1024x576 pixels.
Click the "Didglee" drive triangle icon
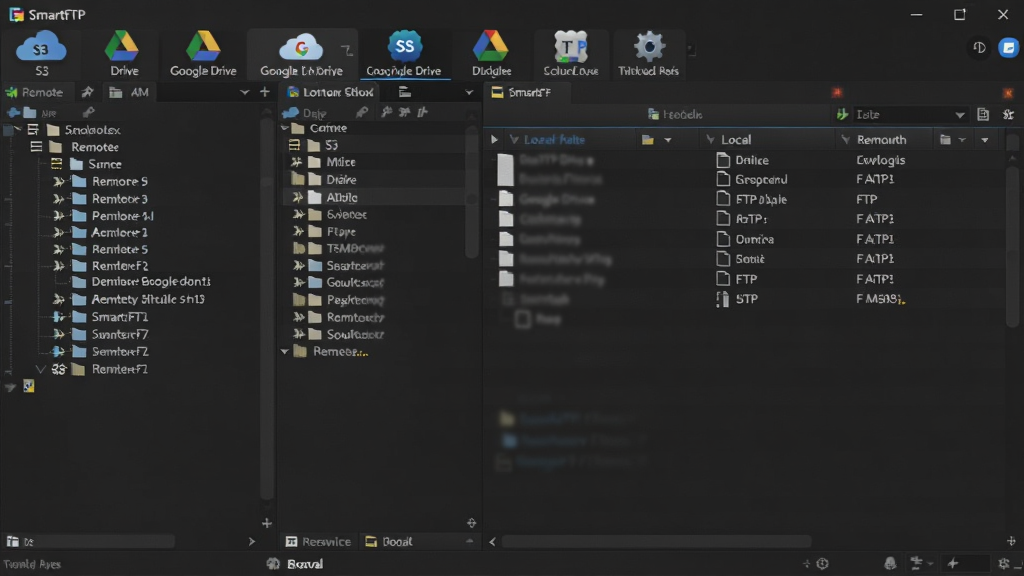click(x=490, y=46)
